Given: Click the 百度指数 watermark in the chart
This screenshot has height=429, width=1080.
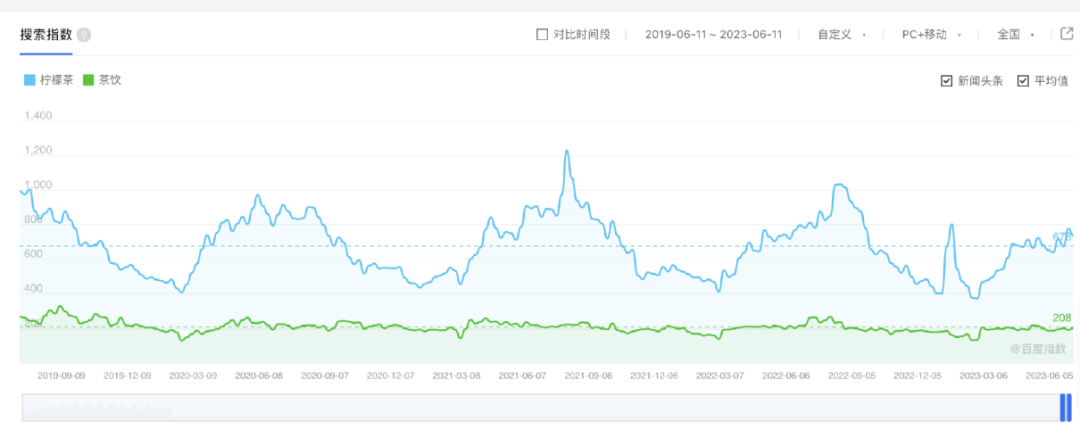Looking at the screenshot, I should pyautogui.click(x=1036, y=349).
